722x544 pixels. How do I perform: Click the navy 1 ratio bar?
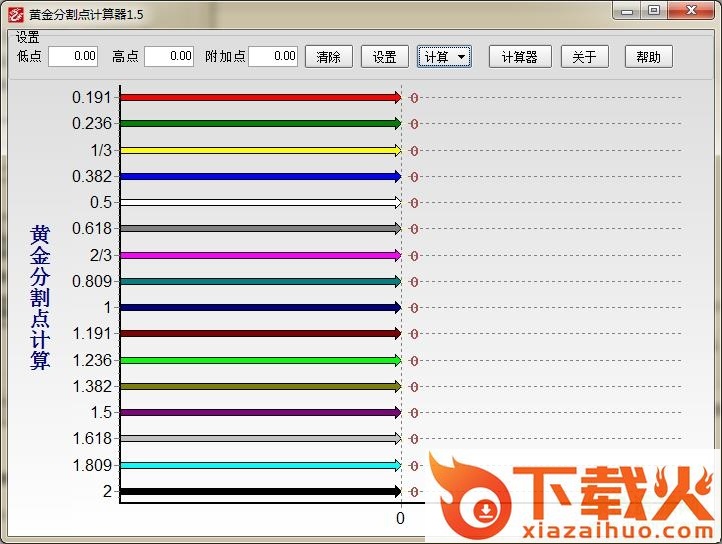(x=261, y=307)
